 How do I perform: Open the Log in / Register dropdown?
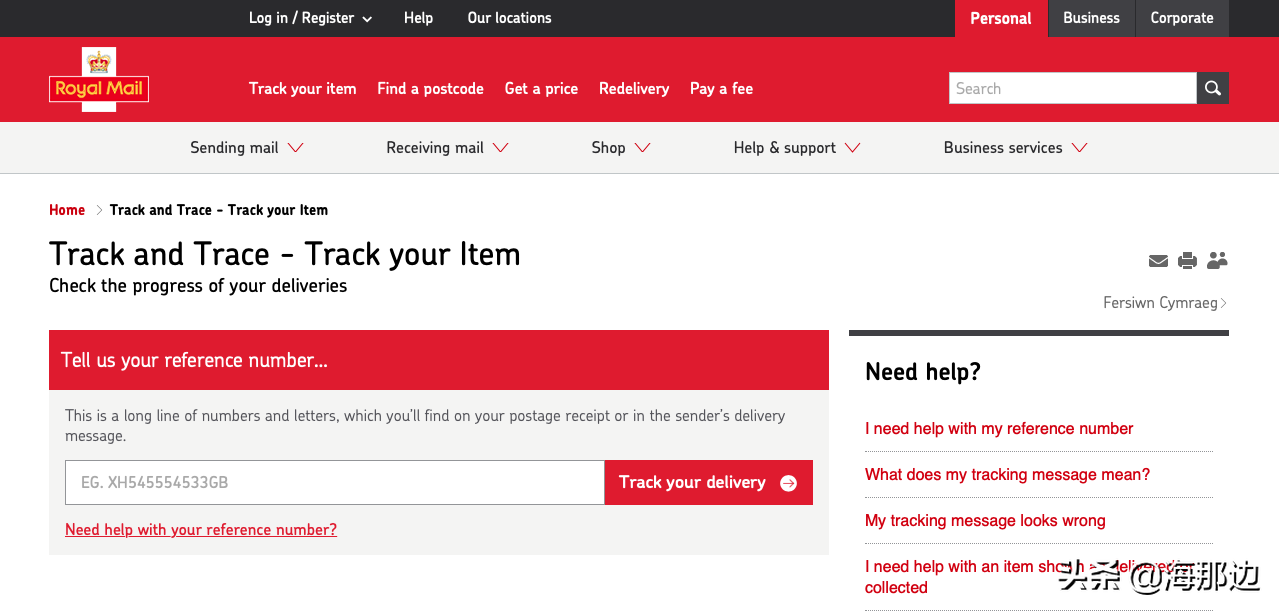coord(310,18)
